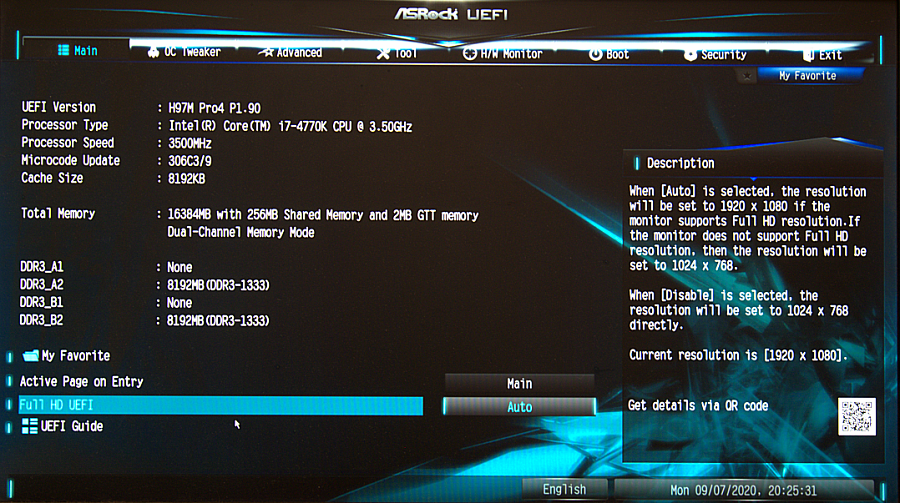Viewport: 900px width, 503px height.
Task: Click the Exit tab door icon
Action: tap(809, 55)
